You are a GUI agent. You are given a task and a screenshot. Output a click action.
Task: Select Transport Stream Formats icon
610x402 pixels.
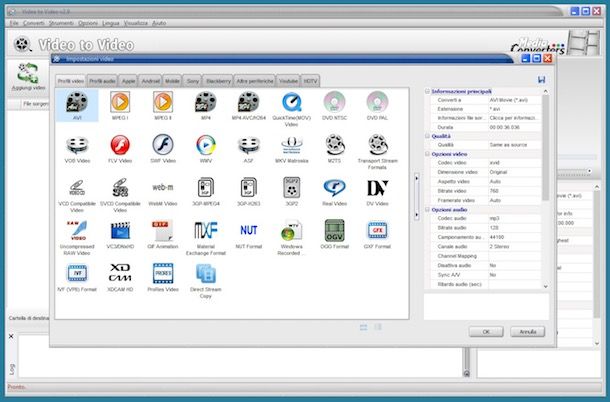tap(377, 145)
